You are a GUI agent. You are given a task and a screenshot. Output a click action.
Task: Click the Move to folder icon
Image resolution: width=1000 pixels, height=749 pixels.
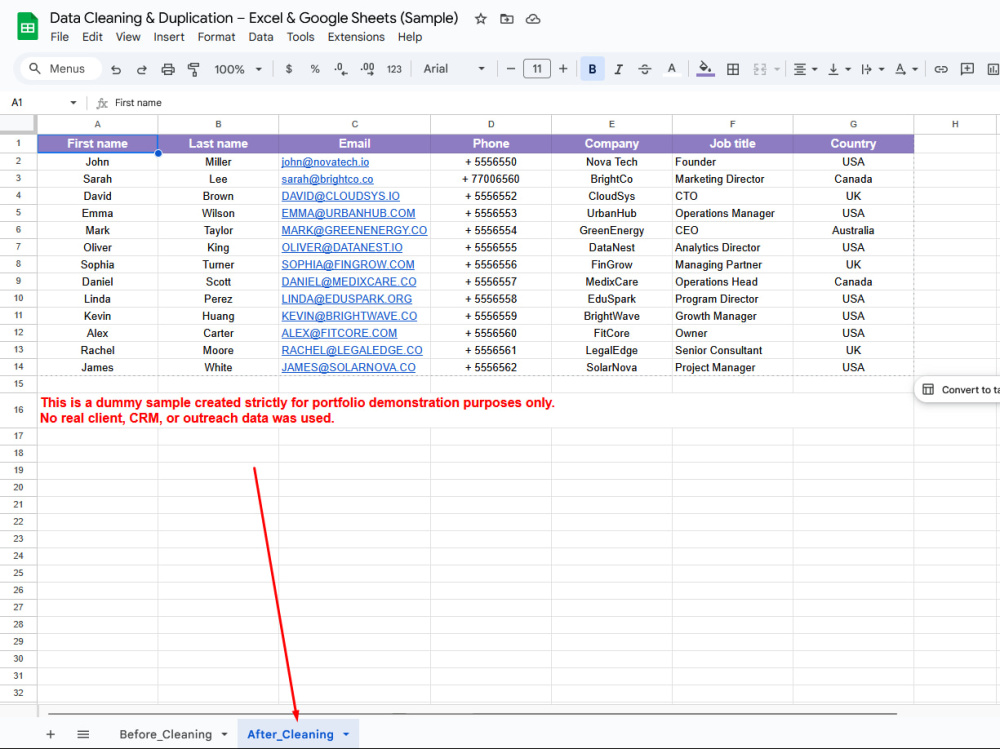pyautogui.click(x=506, y=19)
